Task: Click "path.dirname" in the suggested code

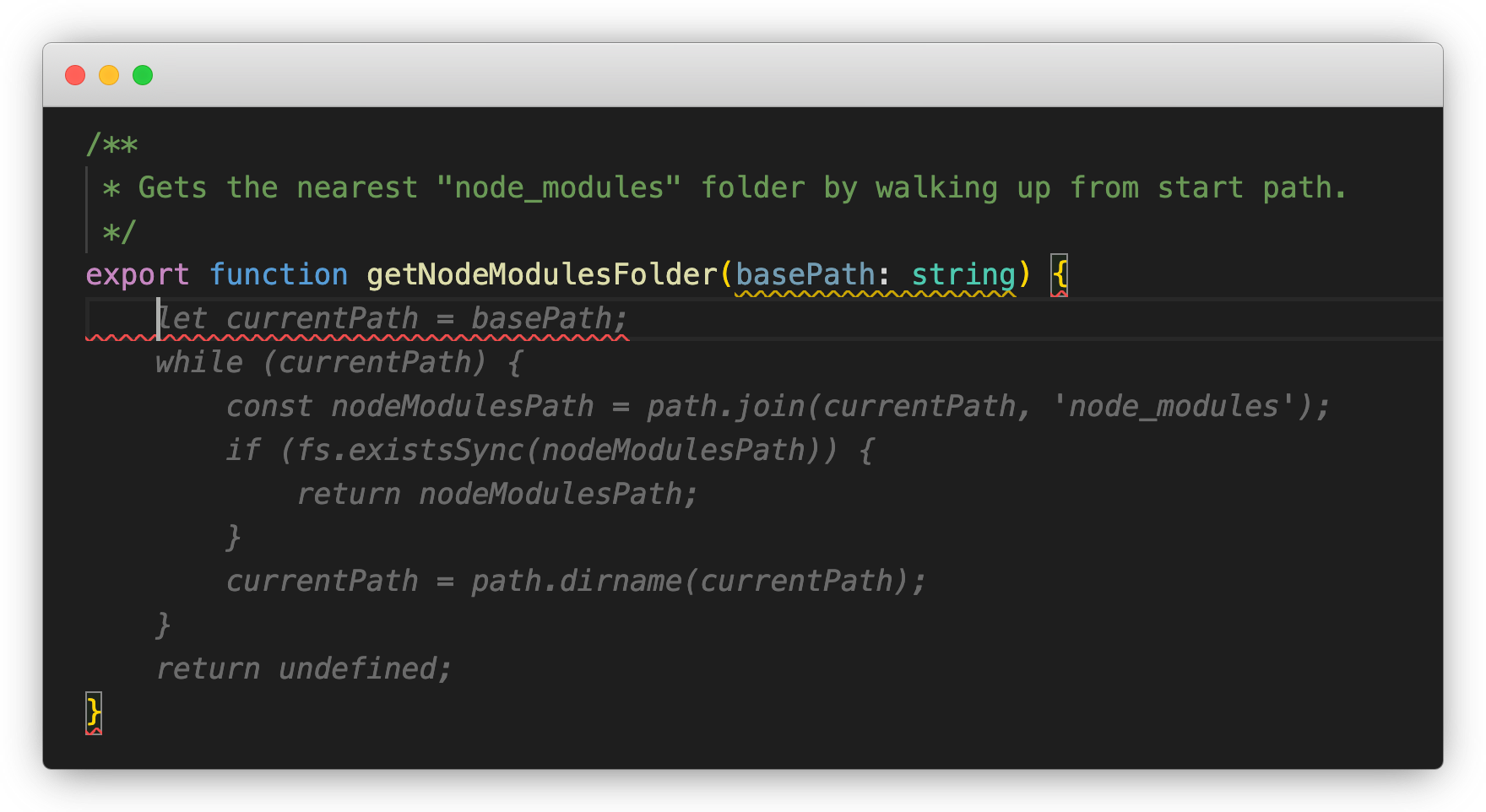Action: pyautogui.click(x=576, y=582)
